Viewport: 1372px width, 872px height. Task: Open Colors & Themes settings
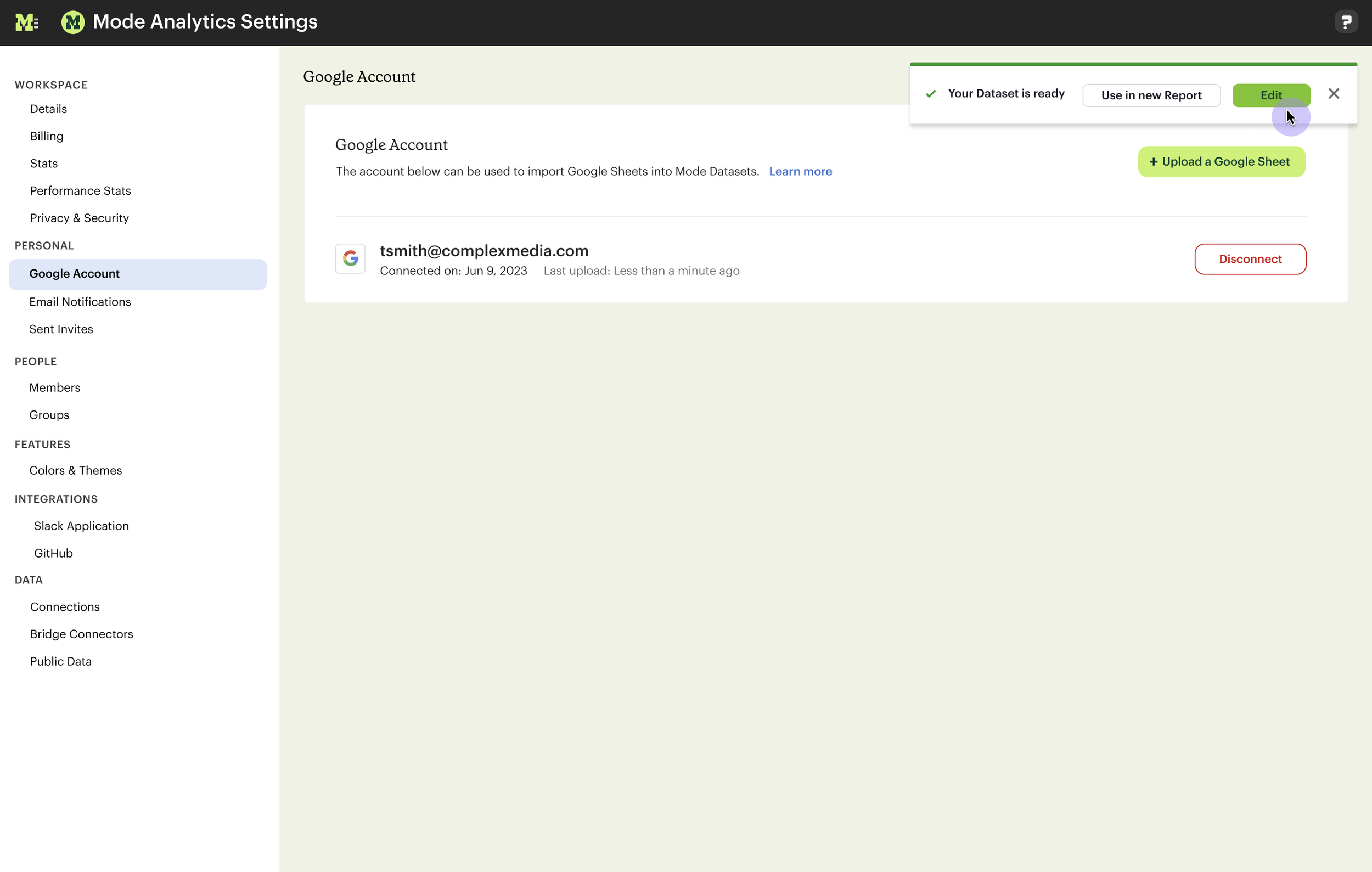pyautogui.click(x=75, y=470)
